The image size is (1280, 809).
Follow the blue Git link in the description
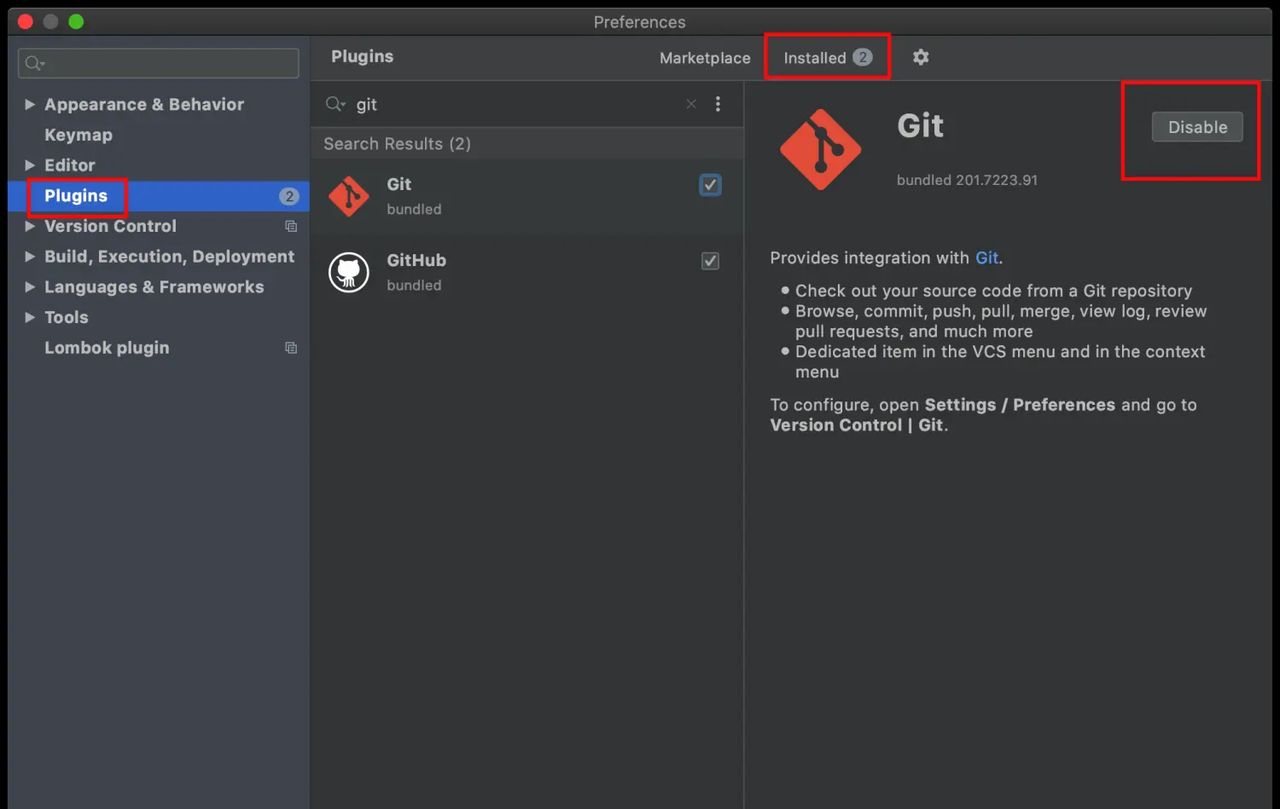click(986, 258)
